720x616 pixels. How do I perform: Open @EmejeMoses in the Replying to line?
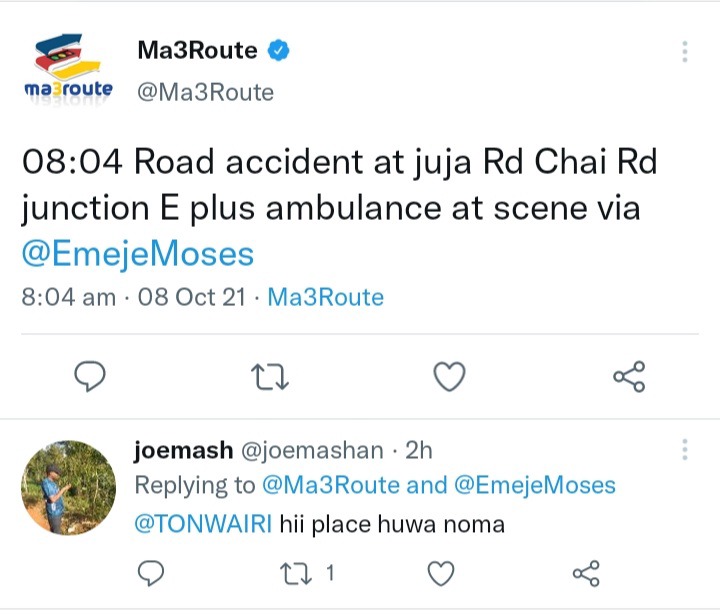click(x=535, y=485)
